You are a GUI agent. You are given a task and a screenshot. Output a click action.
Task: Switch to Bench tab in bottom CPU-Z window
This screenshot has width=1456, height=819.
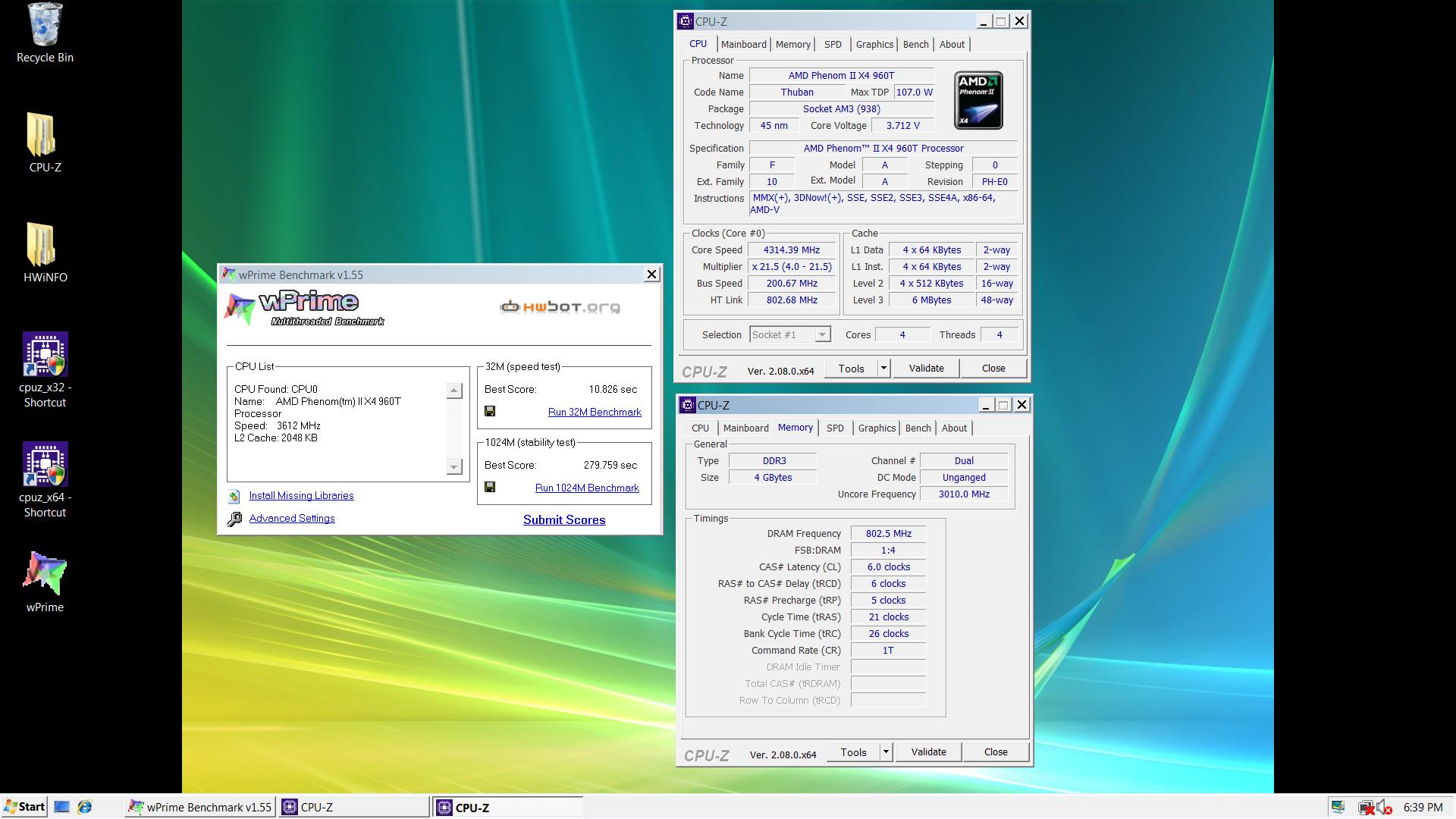coord(918,428)
